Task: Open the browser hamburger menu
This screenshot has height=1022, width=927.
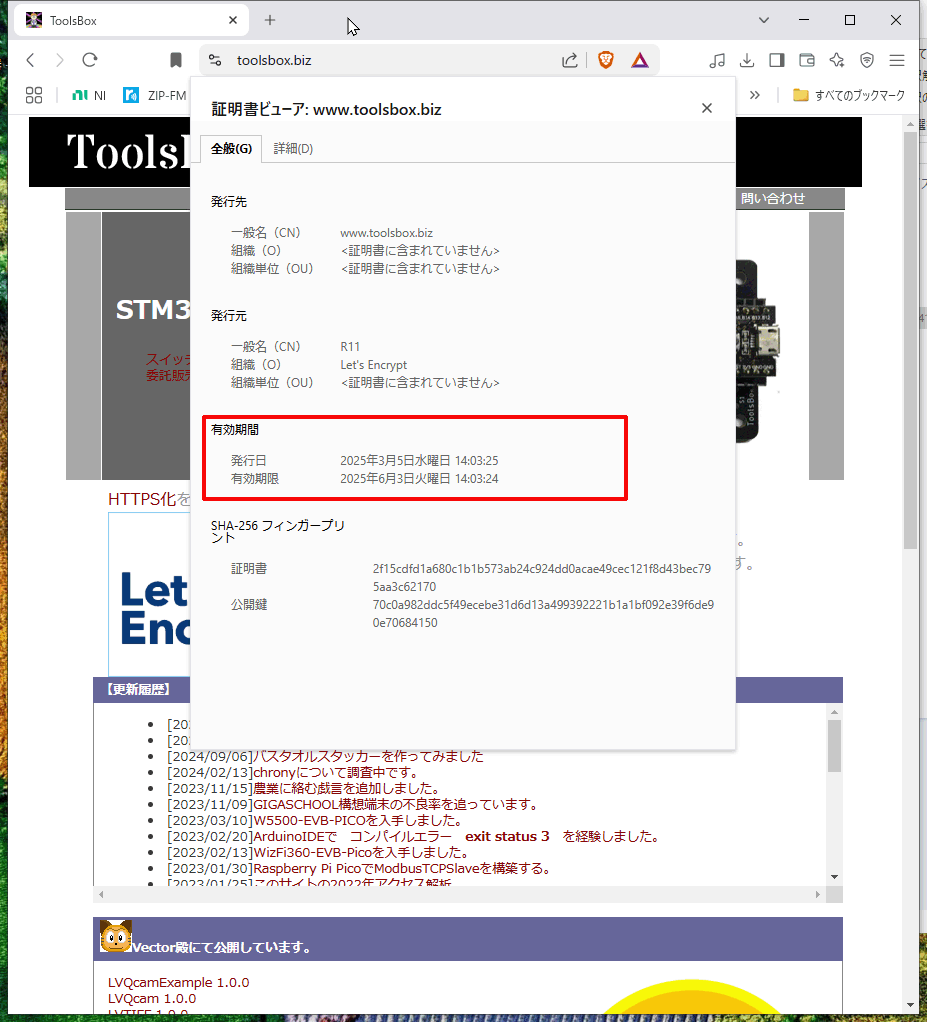Action: 897,61
